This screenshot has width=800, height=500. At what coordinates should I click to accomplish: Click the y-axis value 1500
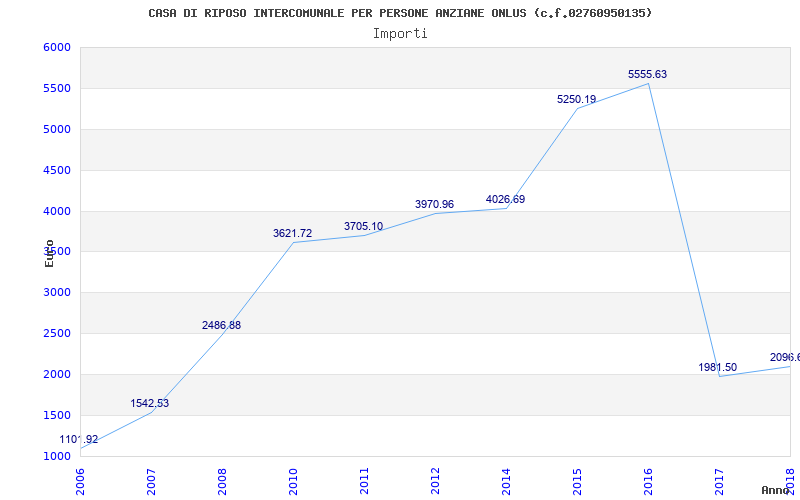pyautogui.click(x=57, y=415)
